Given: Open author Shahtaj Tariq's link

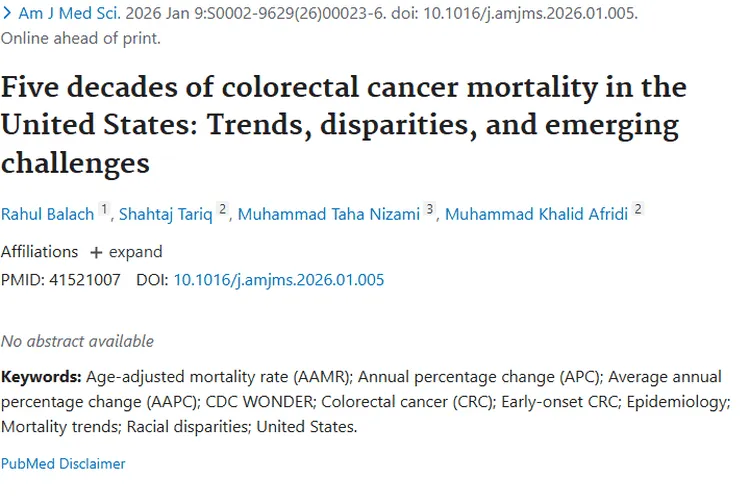Looking at the screenshot, I should pyautogui.click(x=166, y=214).
